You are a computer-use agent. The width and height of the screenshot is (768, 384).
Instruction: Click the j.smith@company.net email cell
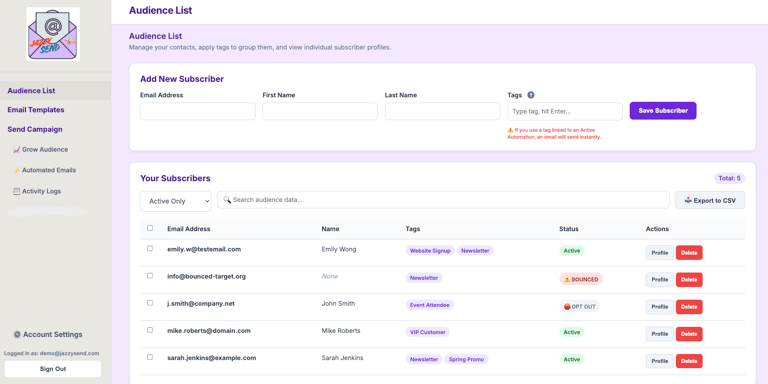tap(201, 303)
